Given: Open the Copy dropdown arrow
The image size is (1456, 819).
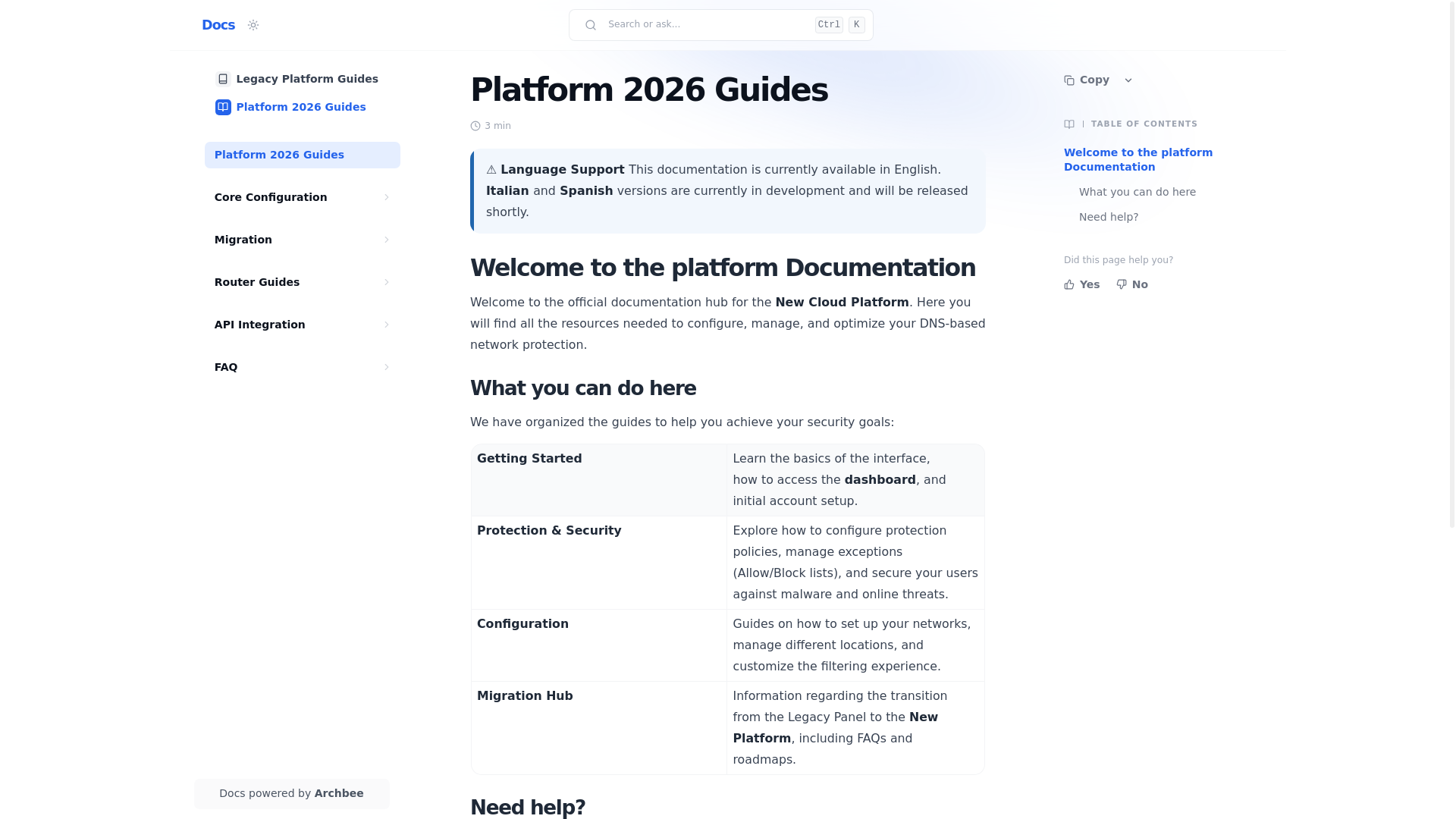Looking at the screenshot, I should 1128,80.
